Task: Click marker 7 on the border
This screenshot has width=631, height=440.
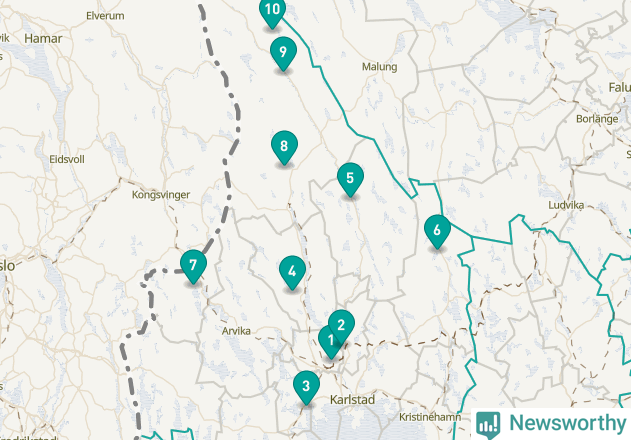Action: tap(193, 264)
